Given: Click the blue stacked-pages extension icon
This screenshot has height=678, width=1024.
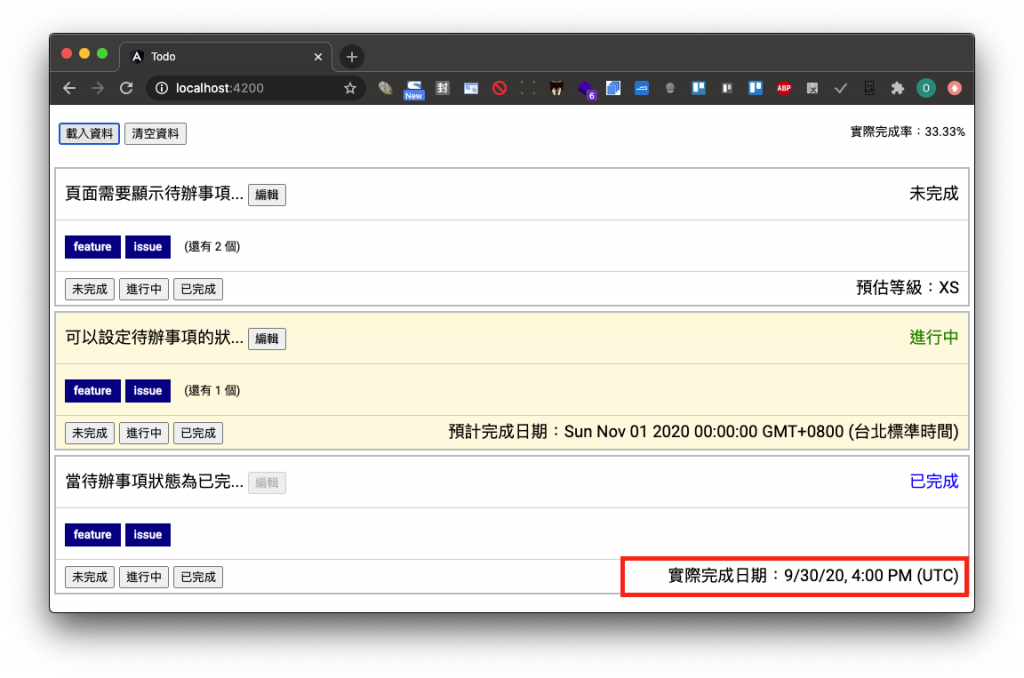Looking at the screenshot, I should coord(613,88).
